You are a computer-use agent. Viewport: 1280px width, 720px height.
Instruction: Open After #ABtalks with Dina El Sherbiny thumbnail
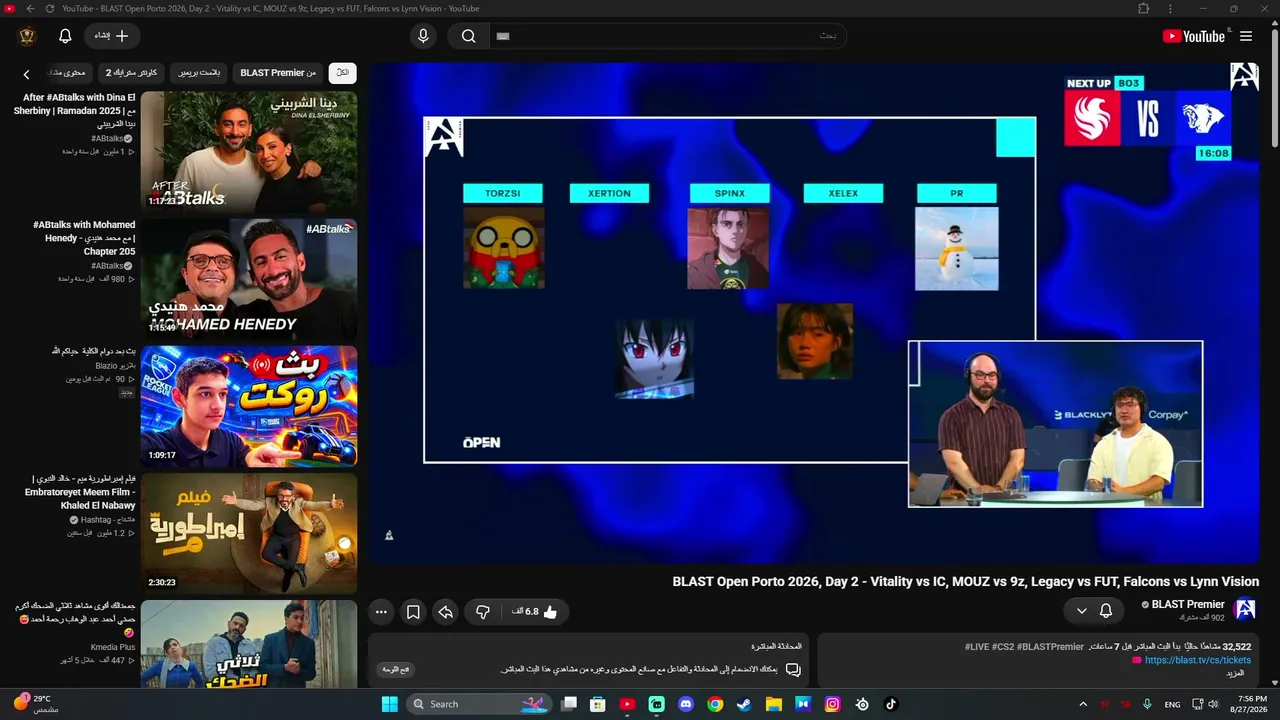(249, 151)
